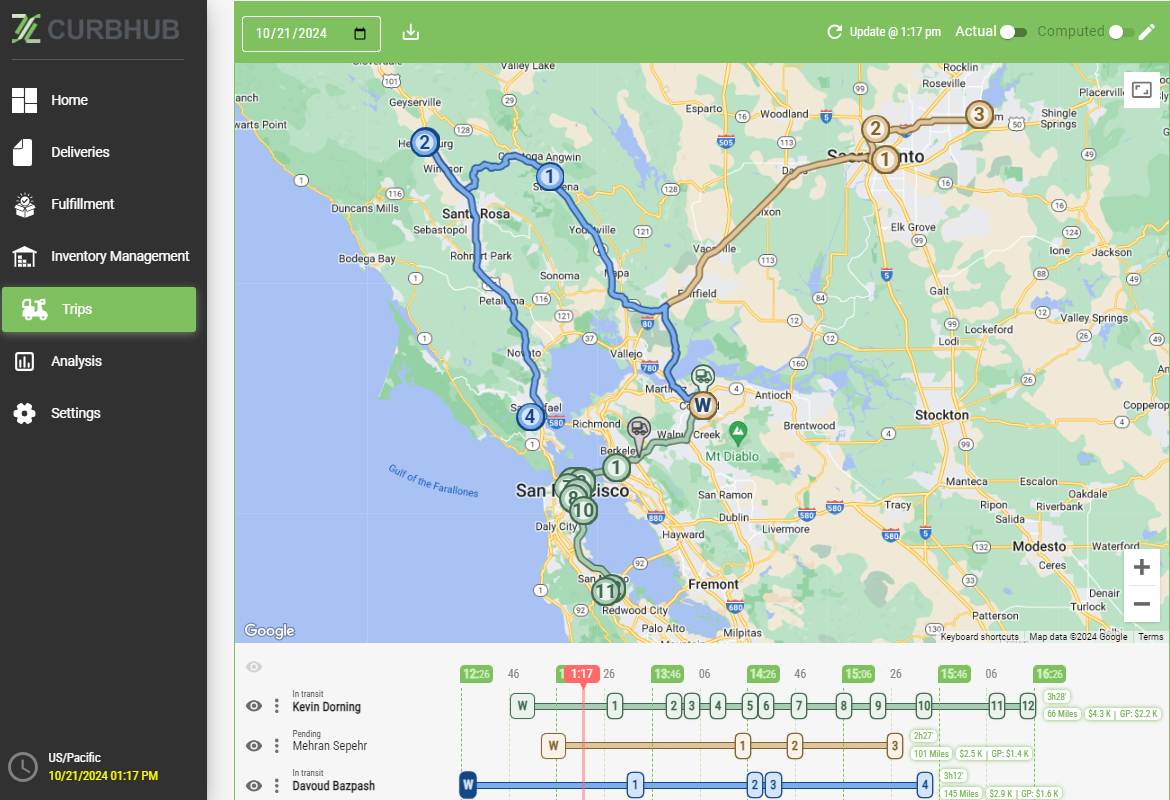The image size is (1170, 800).
Task: Enable the Computed route toggle
Action: click(1120, 32)
